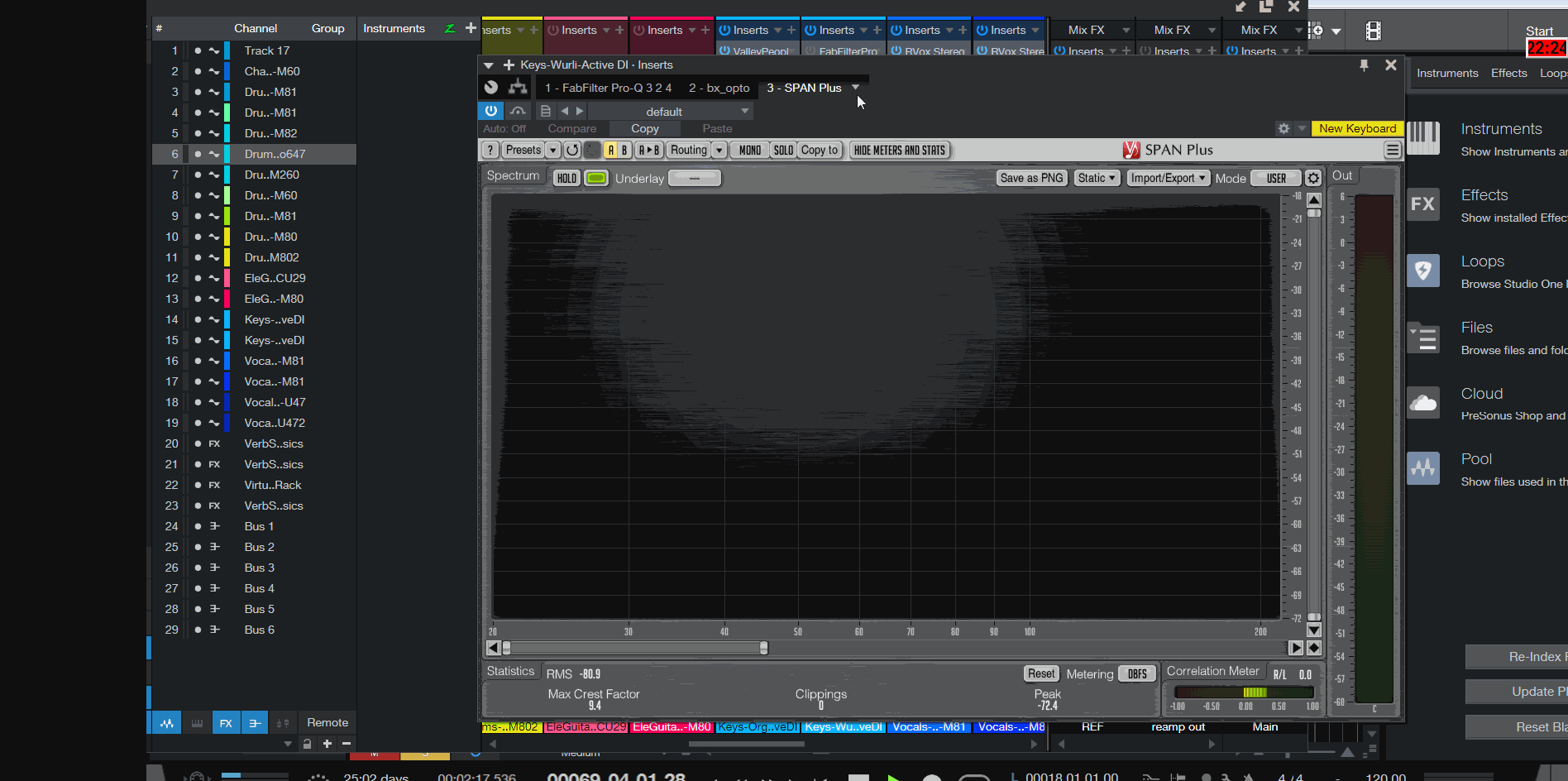This screenshot has height=781, width=1568.
Task: Open the Pool browser icon
Action: (x=1423, y=468)
